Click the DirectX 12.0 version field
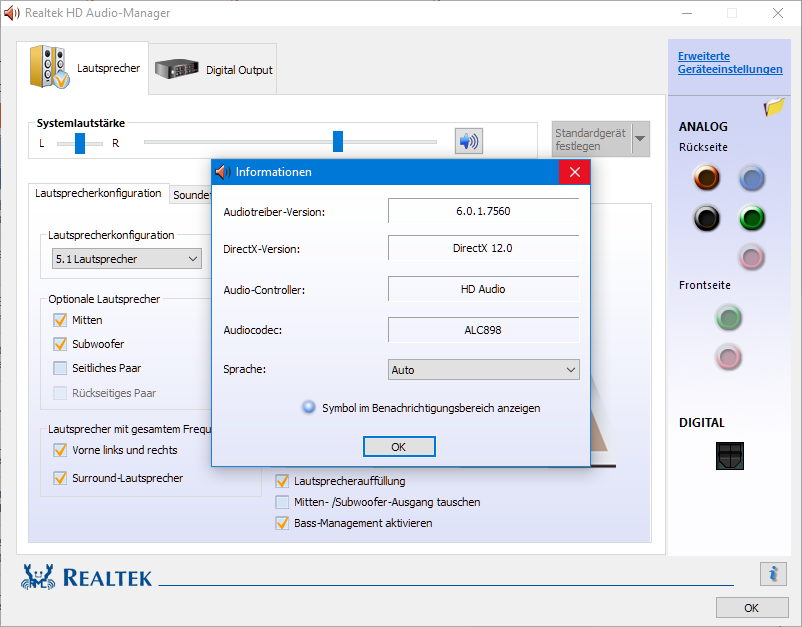Viewport: 802px width, 627px height. [483, 248]
